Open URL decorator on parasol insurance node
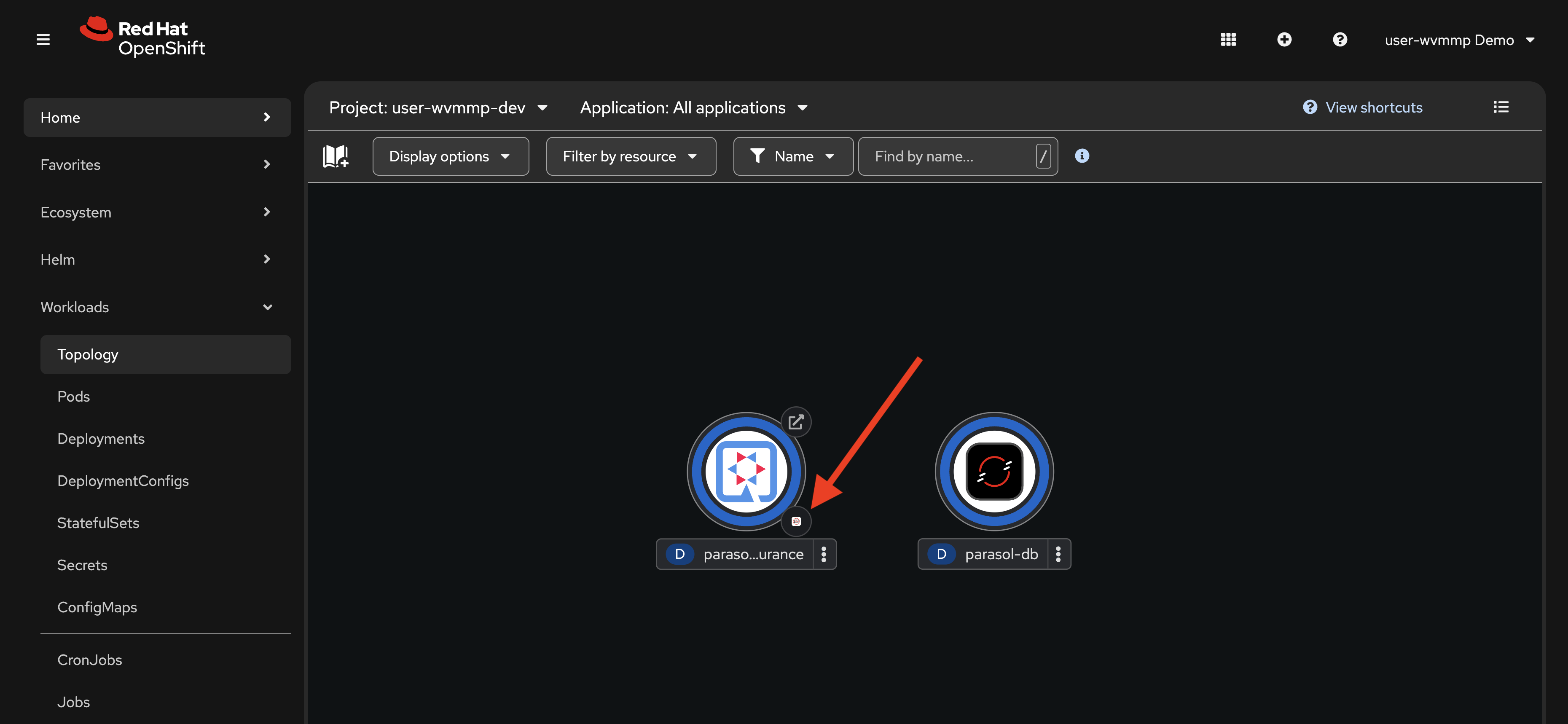 (x=795, y=421)
